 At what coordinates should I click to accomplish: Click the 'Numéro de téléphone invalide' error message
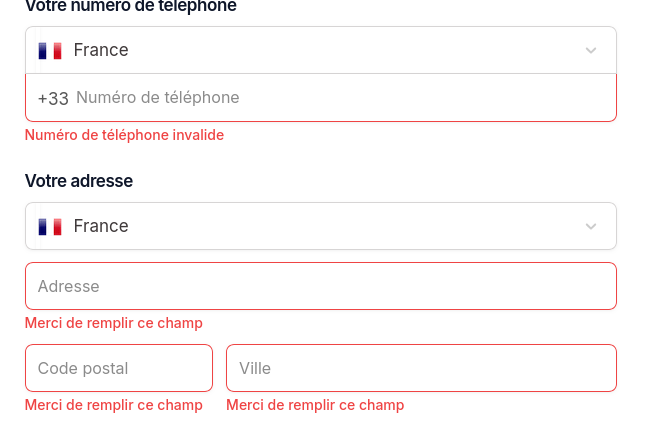pyautogui.click(x=124, y=135)
